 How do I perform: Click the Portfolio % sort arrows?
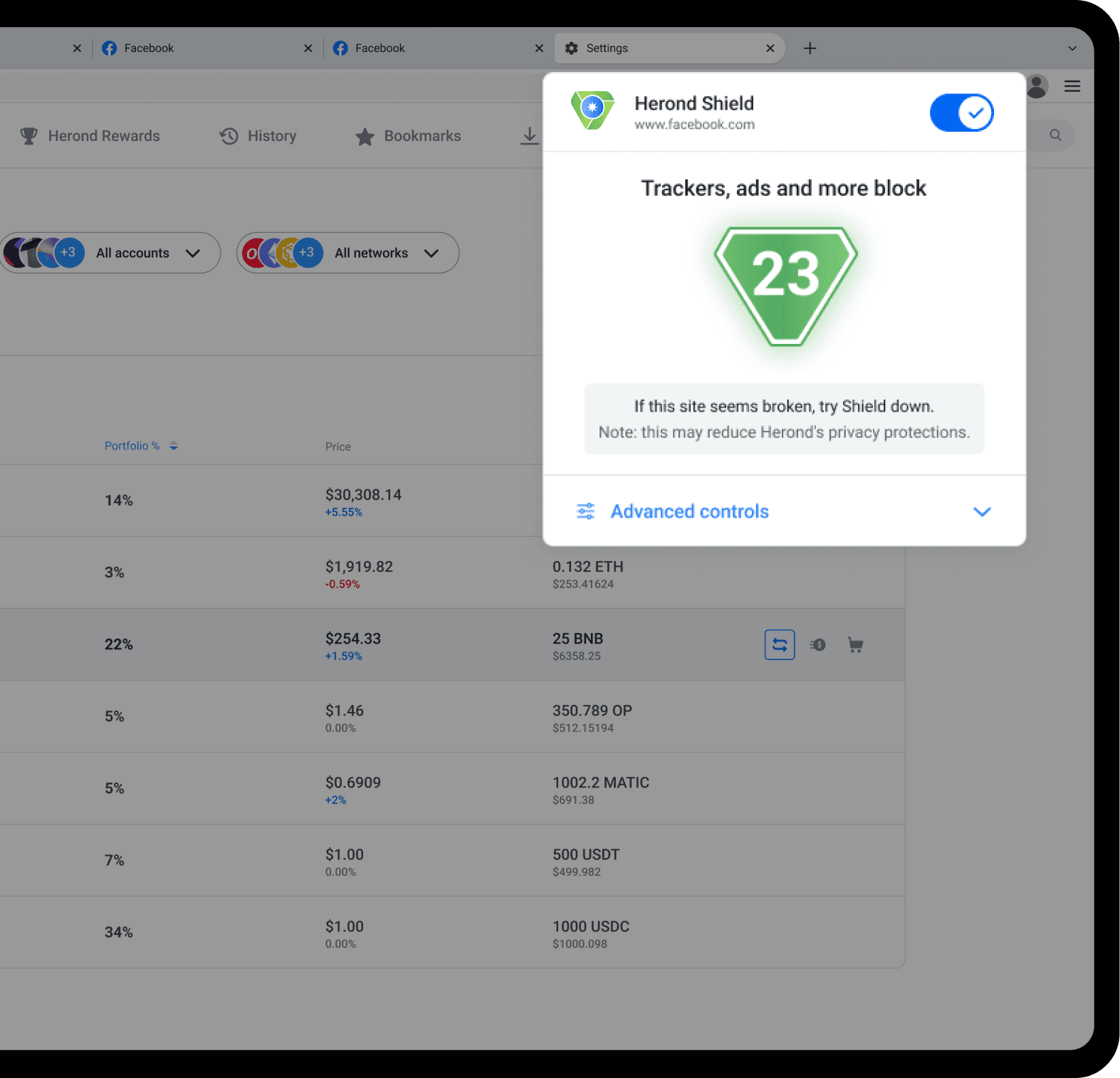pyautogui.click(x=174, y=446)
